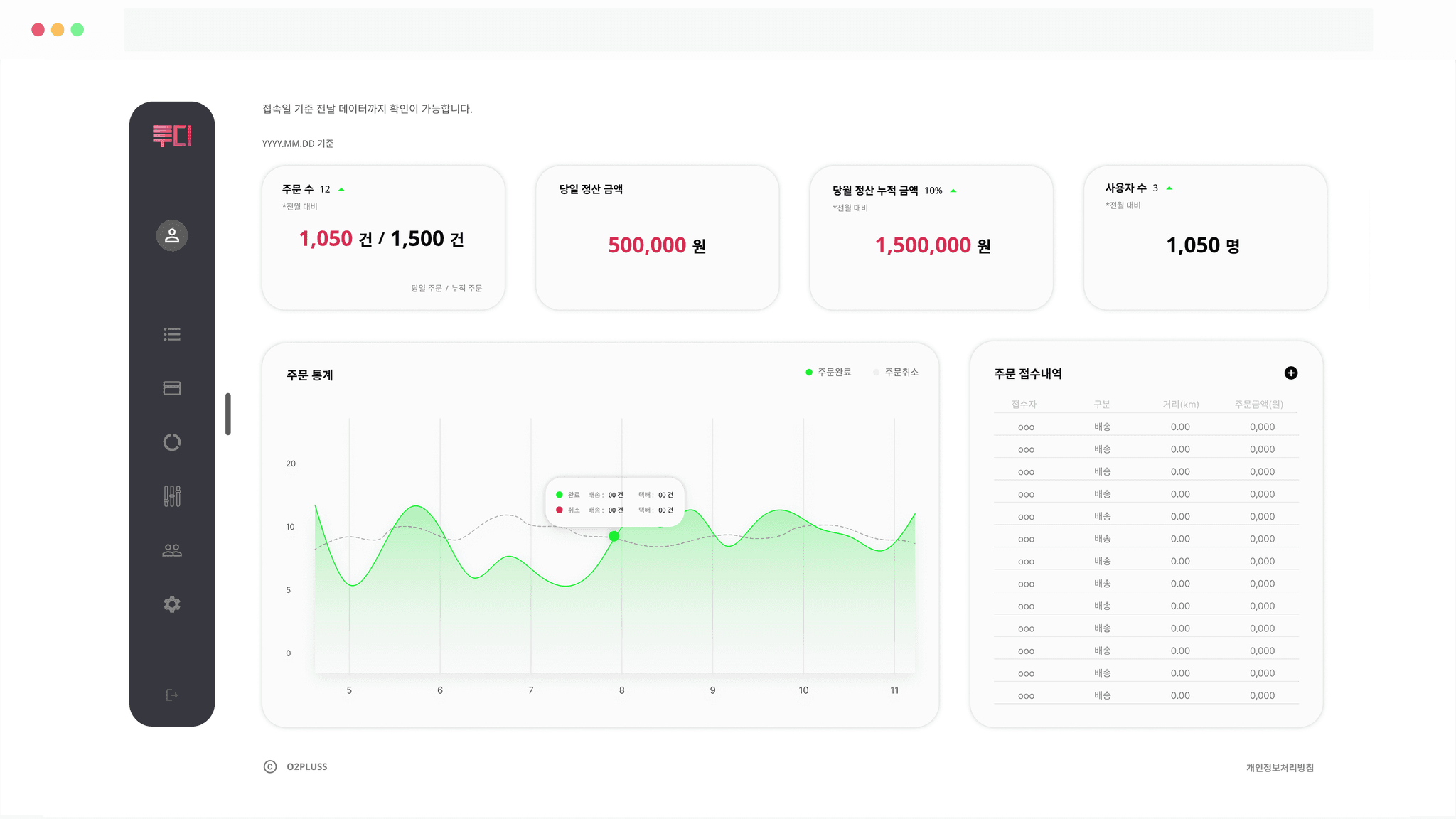Click the plus icon in 주문 접수내역

pos(1291,373)
